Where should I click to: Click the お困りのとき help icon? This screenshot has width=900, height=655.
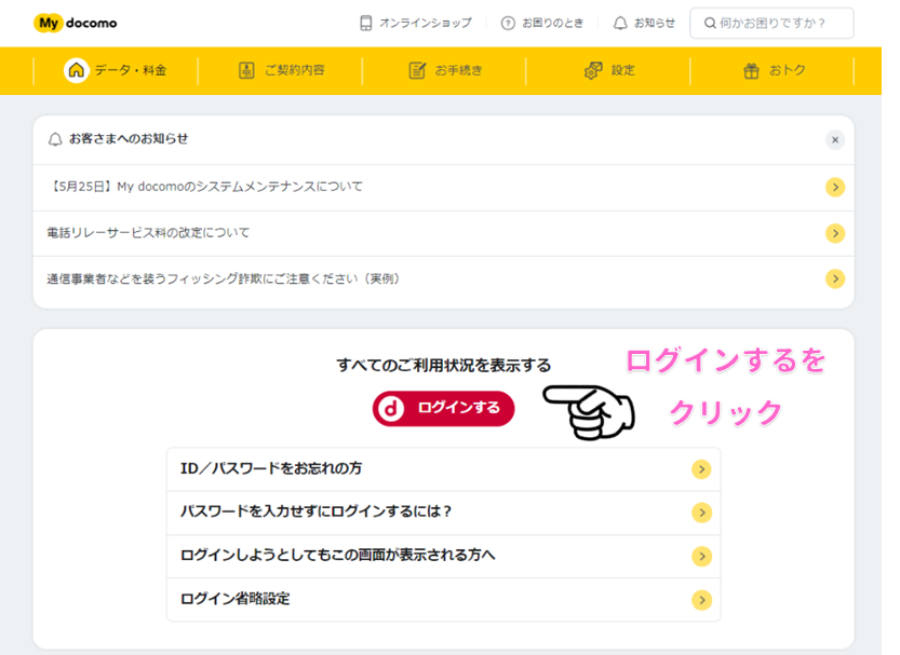(508, 23)
